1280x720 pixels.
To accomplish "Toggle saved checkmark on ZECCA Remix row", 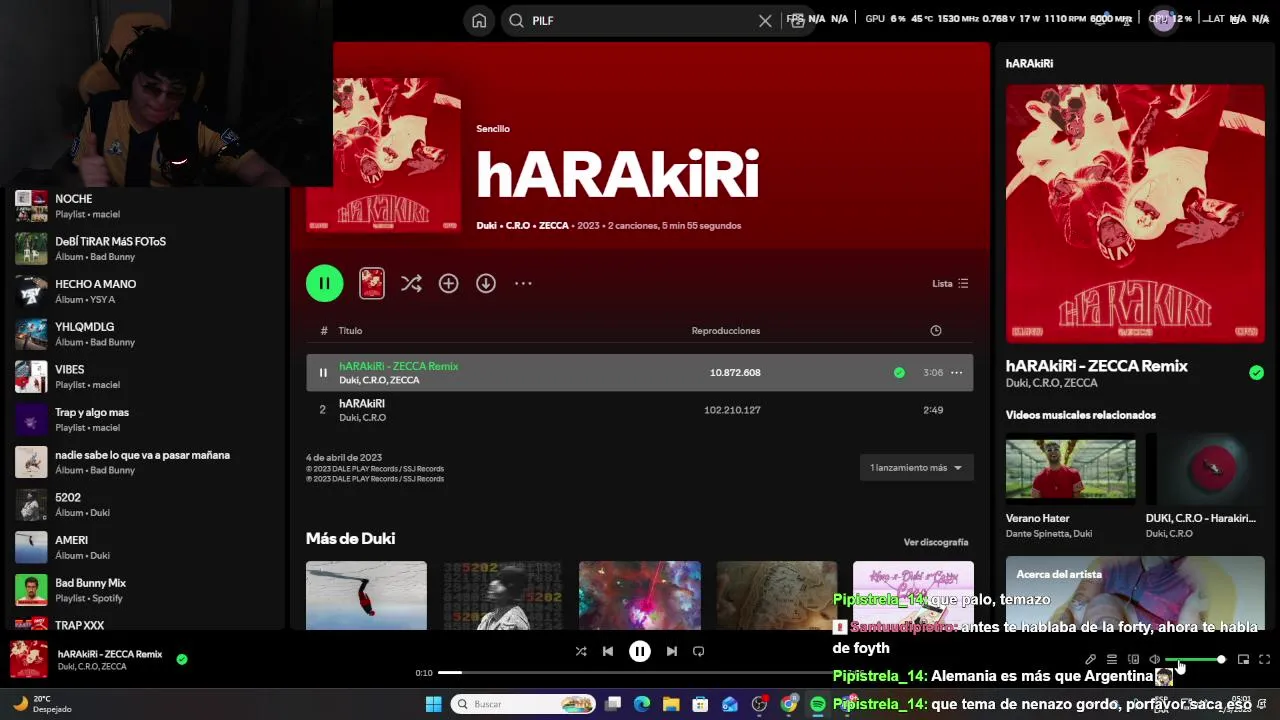I will (899, 372).
